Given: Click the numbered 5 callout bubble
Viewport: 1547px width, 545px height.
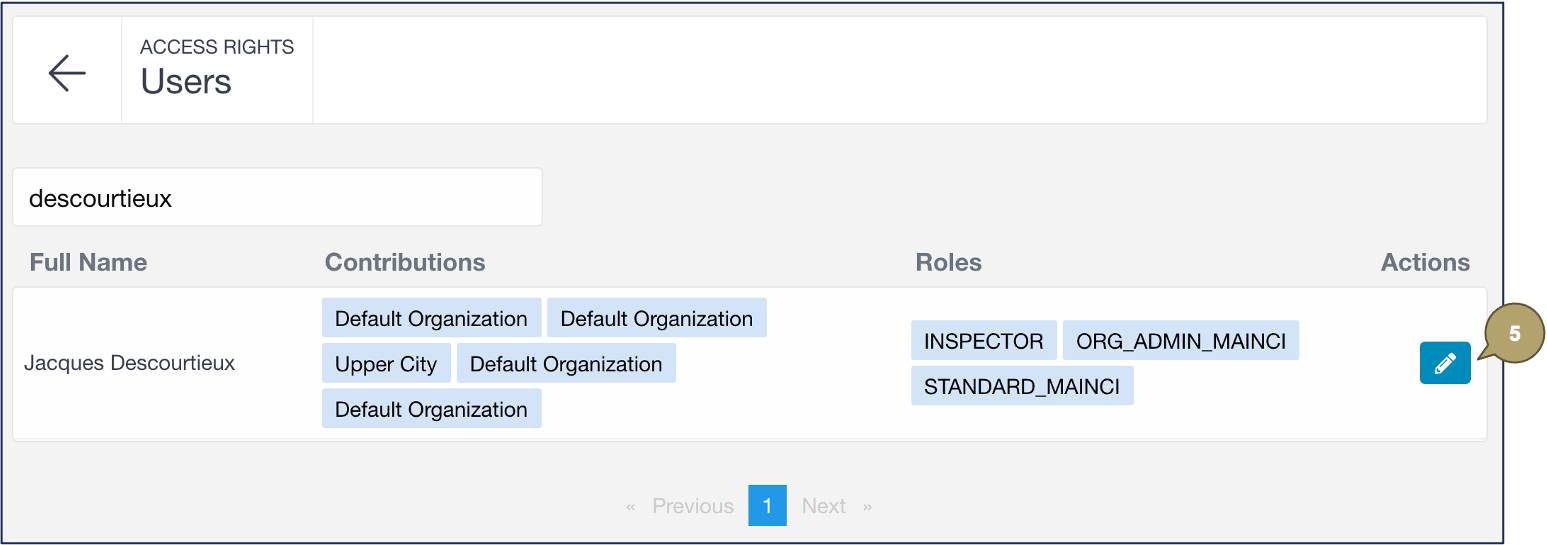Looking at the screenshot, I should point(1514,334).
